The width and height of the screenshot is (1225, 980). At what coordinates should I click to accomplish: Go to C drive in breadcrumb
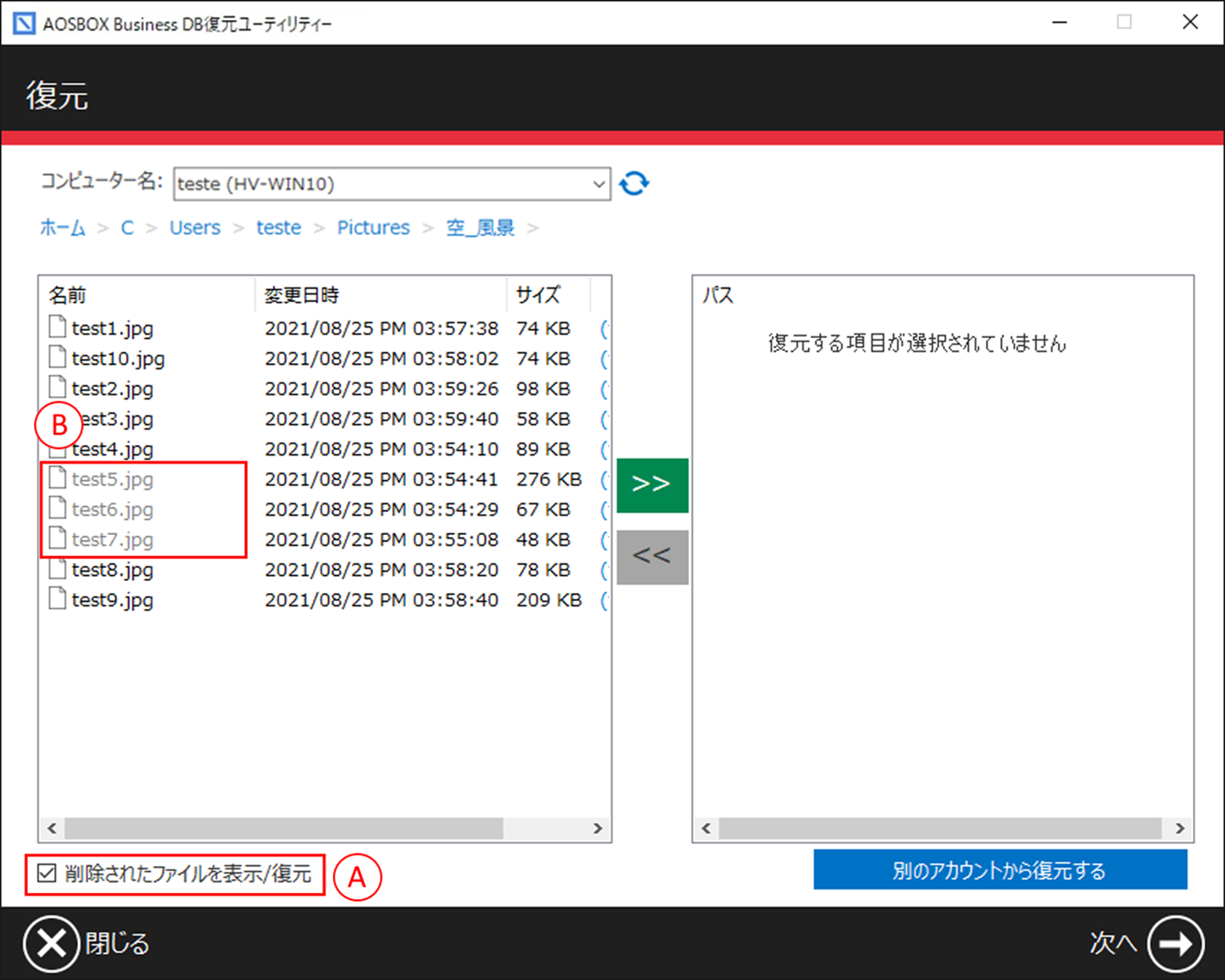coord(127,227)
